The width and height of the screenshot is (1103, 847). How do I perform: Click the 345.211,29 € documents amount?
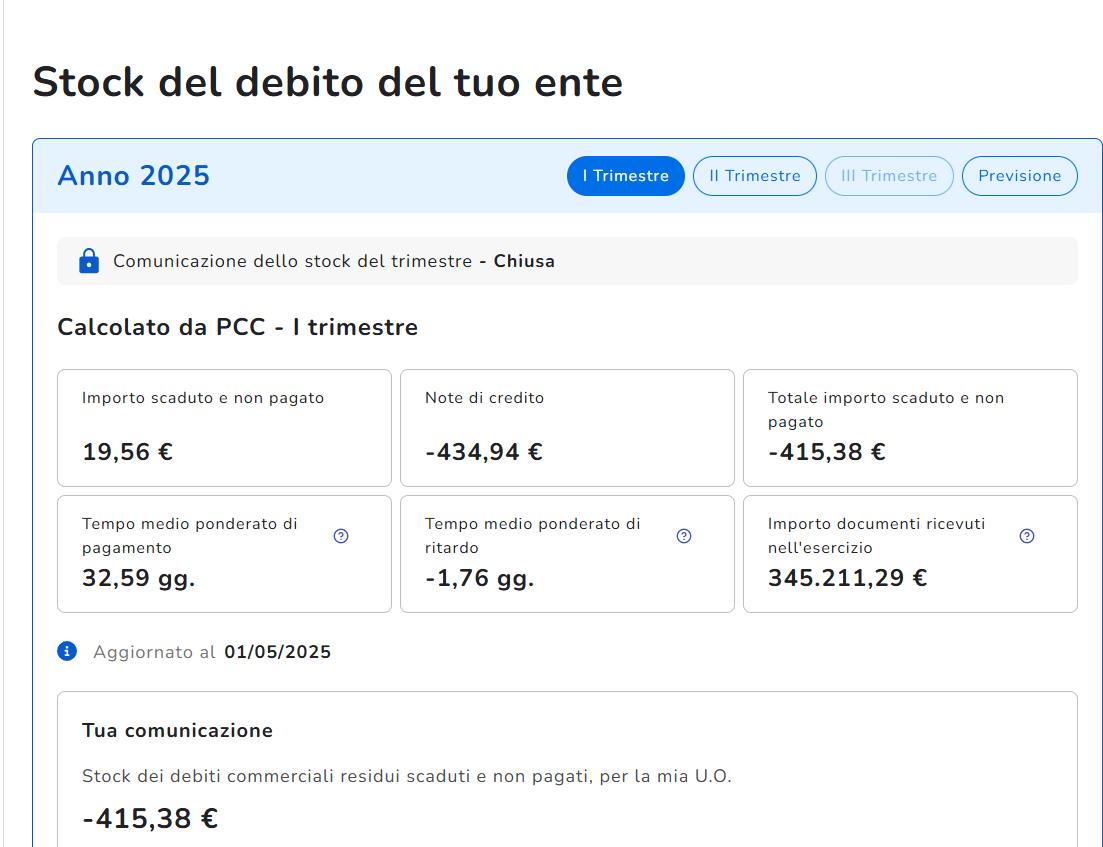tap(847, 578)
